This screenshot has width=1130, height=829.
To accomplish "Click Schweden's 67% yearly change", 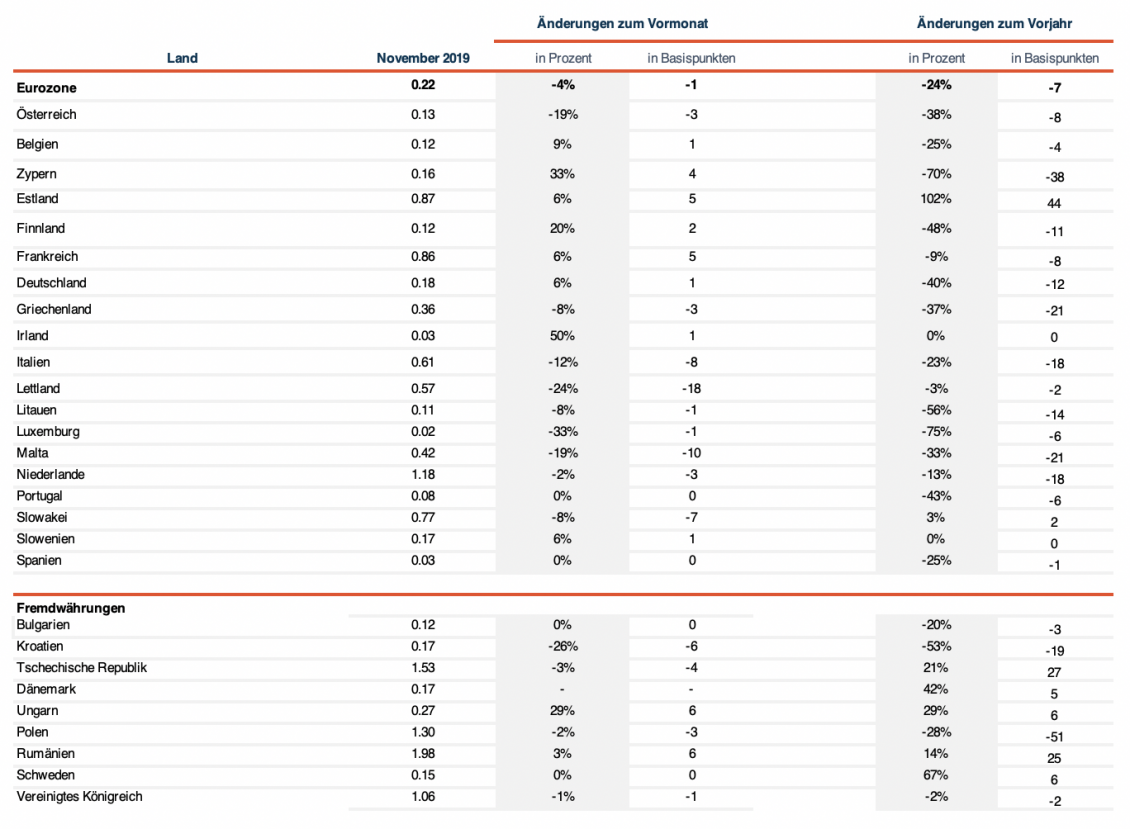I will click(935, 775).
